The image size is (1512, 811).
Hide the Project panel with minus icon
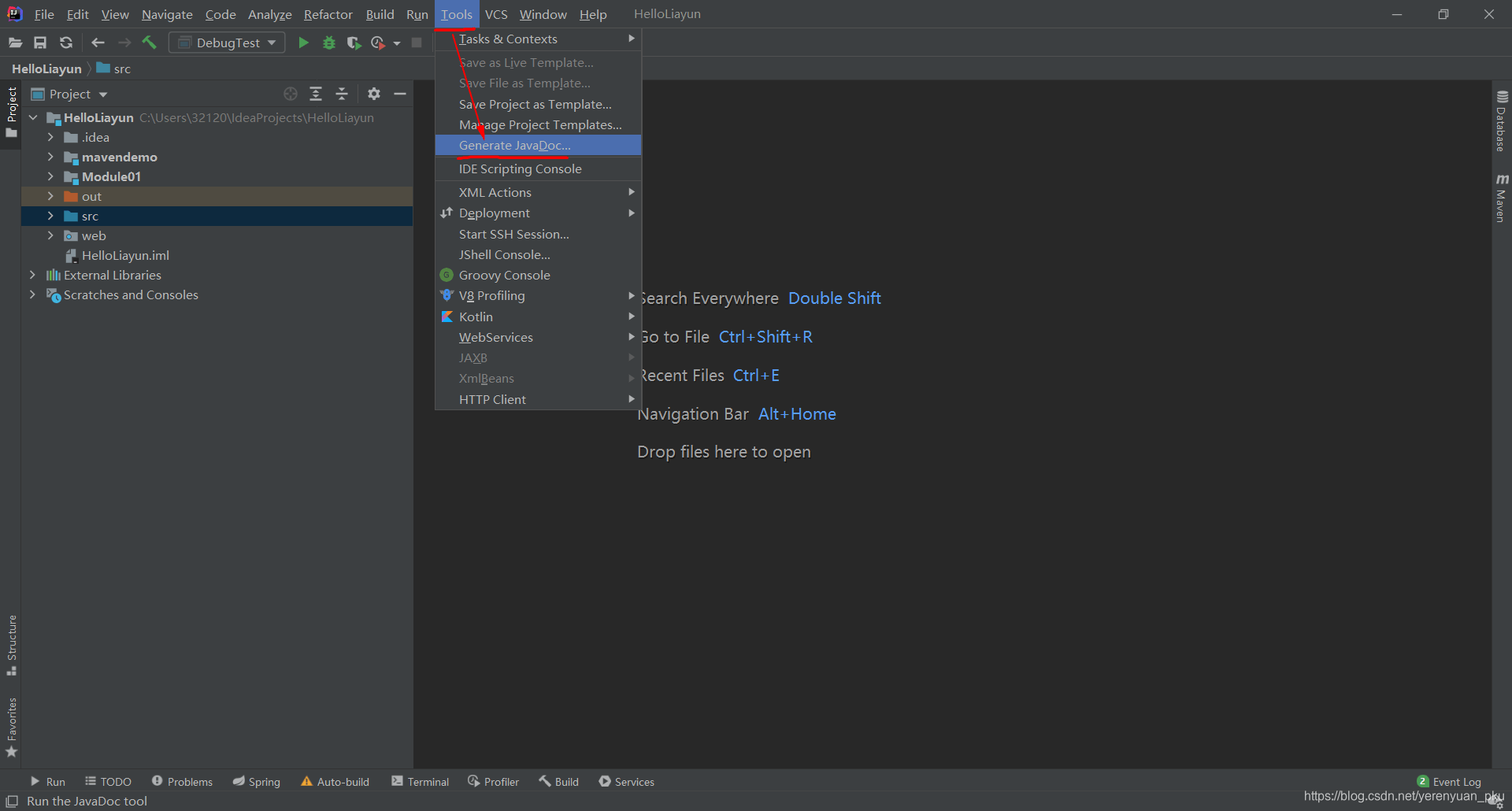[400, 94]
